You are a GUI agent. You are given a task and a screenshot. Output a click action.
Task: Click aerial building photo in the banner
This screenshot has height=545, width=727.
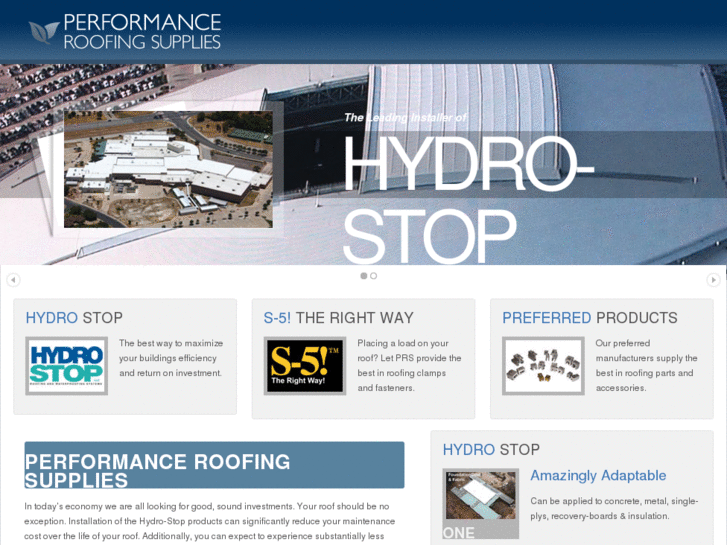pos(168,169)
